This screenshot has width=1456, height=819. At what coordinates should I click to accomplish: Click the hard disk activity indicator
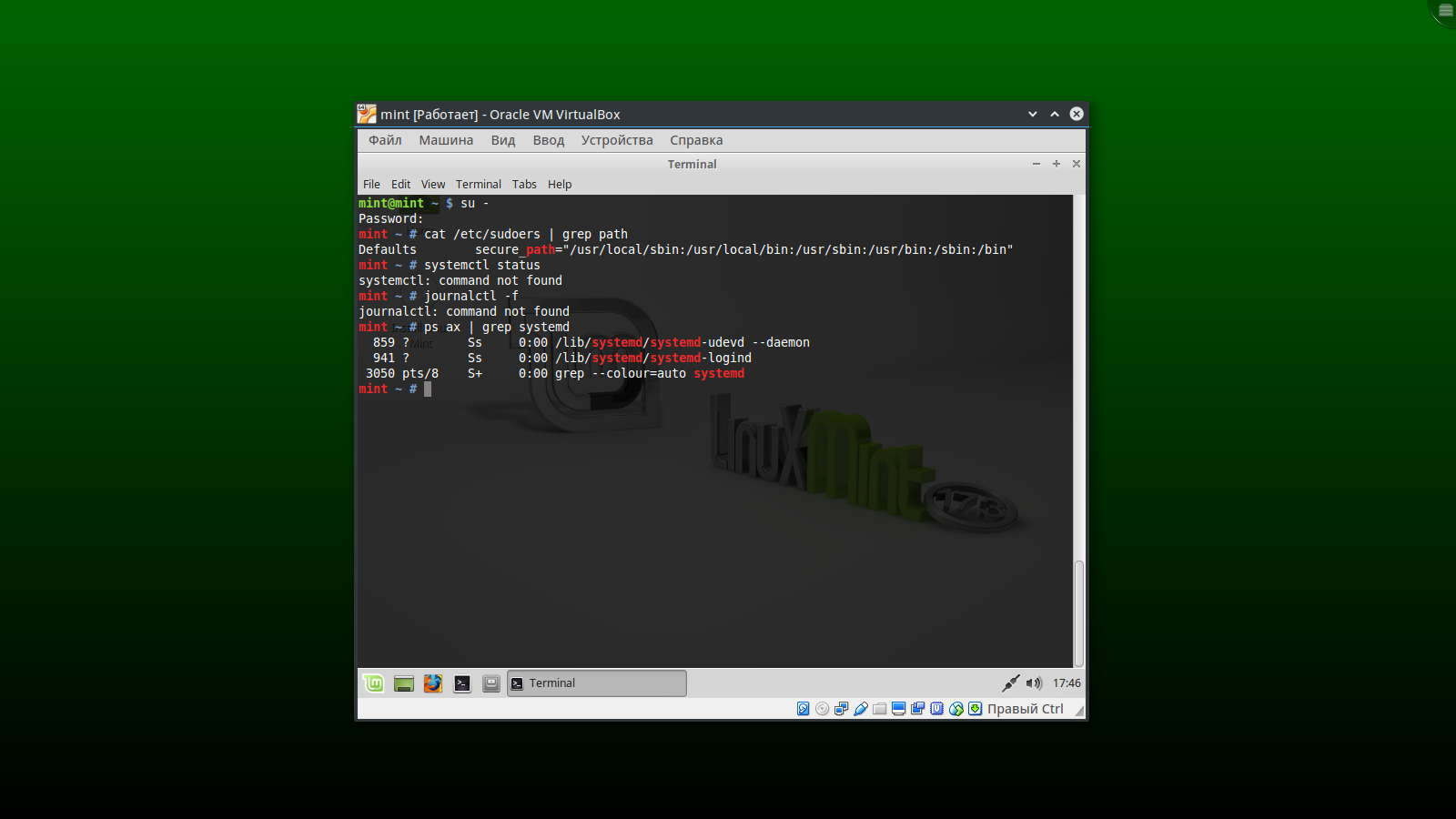point(804,709)
